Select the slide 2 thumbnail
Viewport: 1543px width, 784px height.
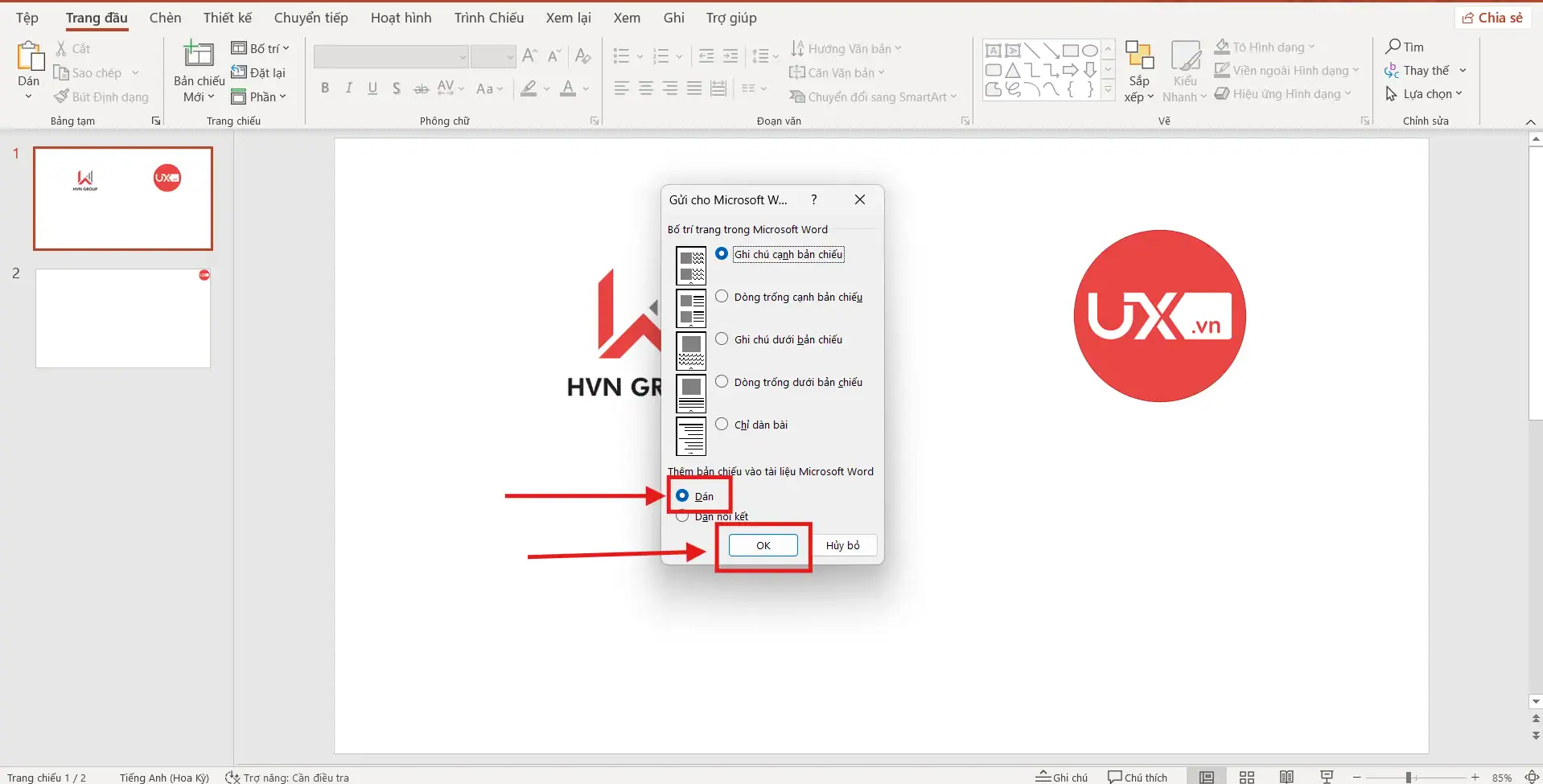[123, 318]
